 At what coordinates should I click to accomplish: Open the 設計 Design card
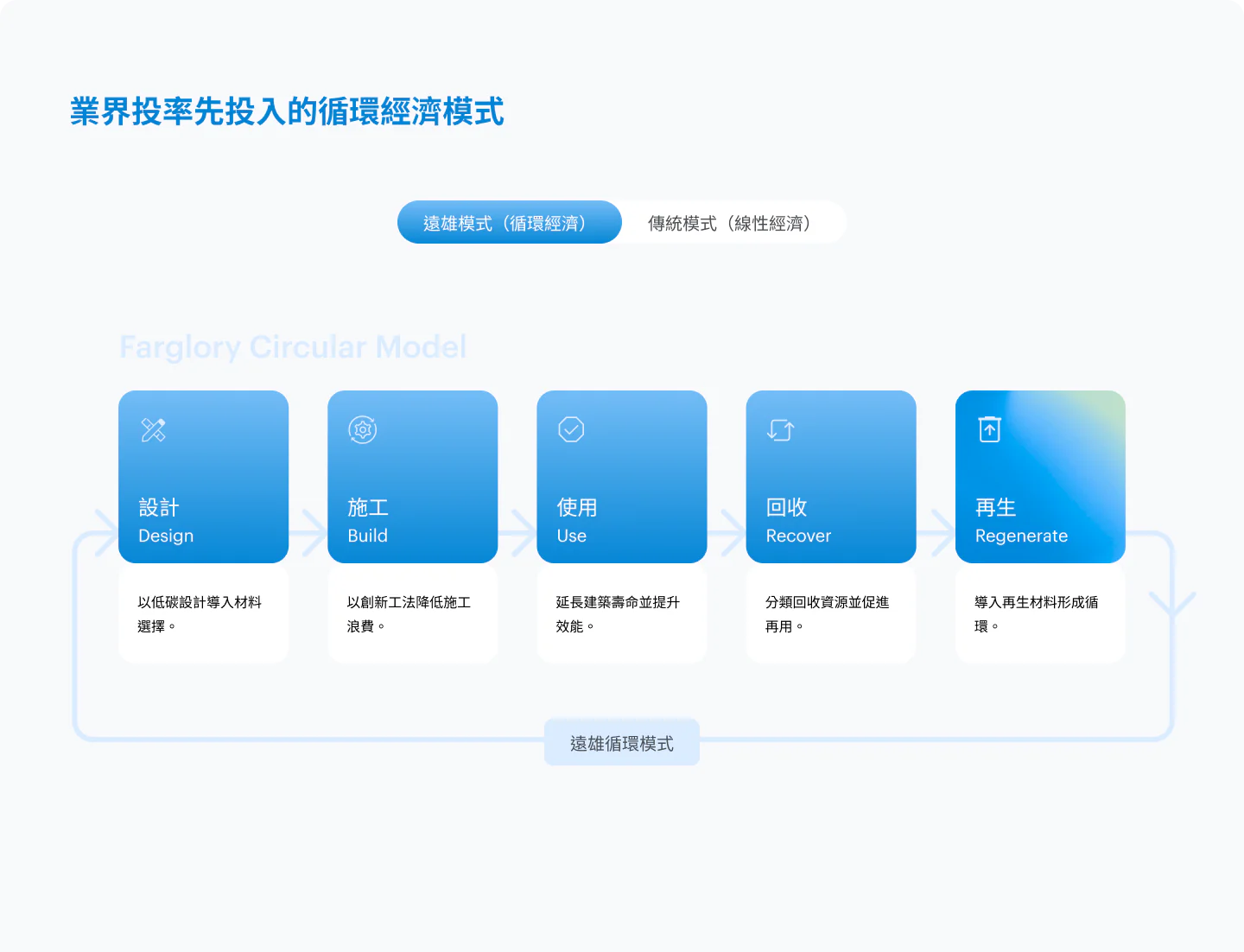[x=204, y=477]
